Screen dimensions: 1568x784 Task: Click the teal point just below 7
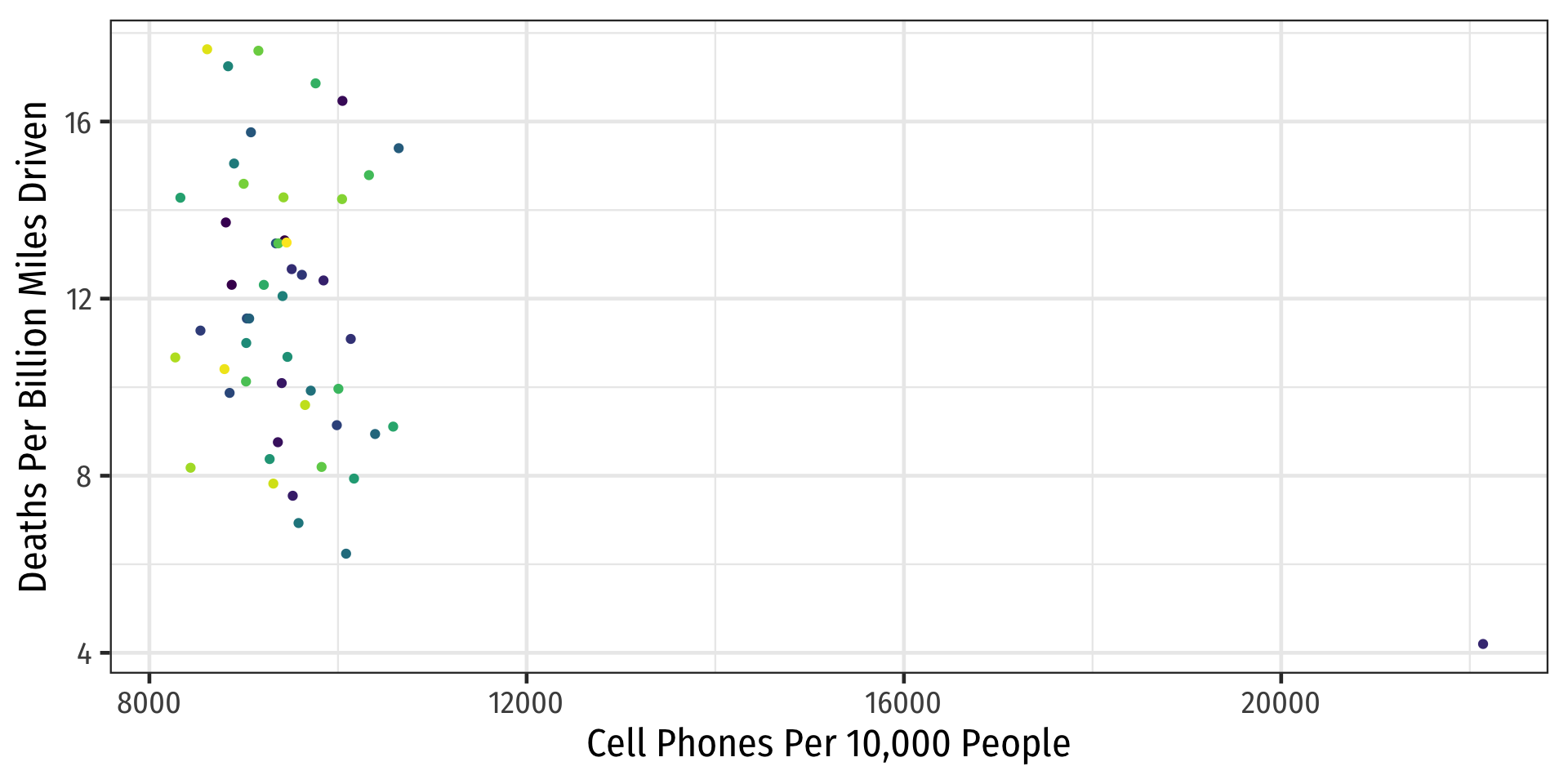pyautogui.click(x=299, y=523)
